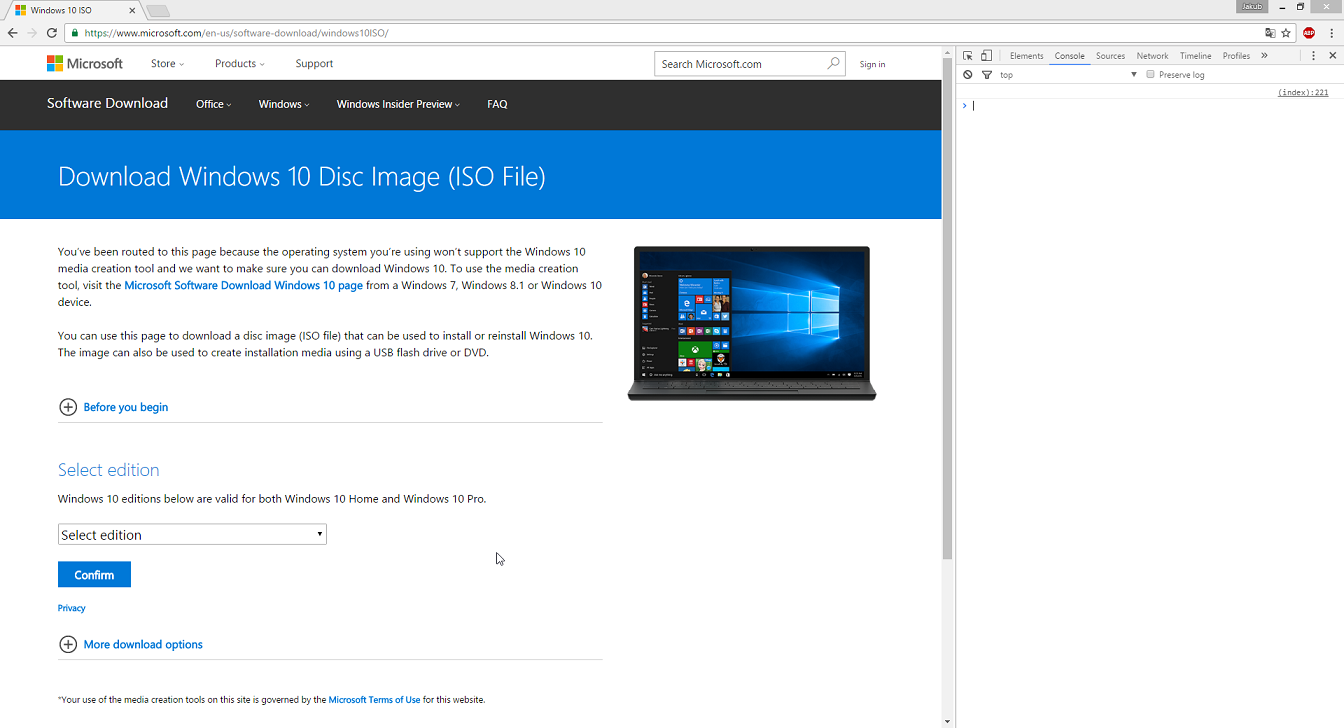The height and width of the screenshot is (728, 1344).
Task: Toggle the DevTools device toolbar
Action: tap(986, 56)
